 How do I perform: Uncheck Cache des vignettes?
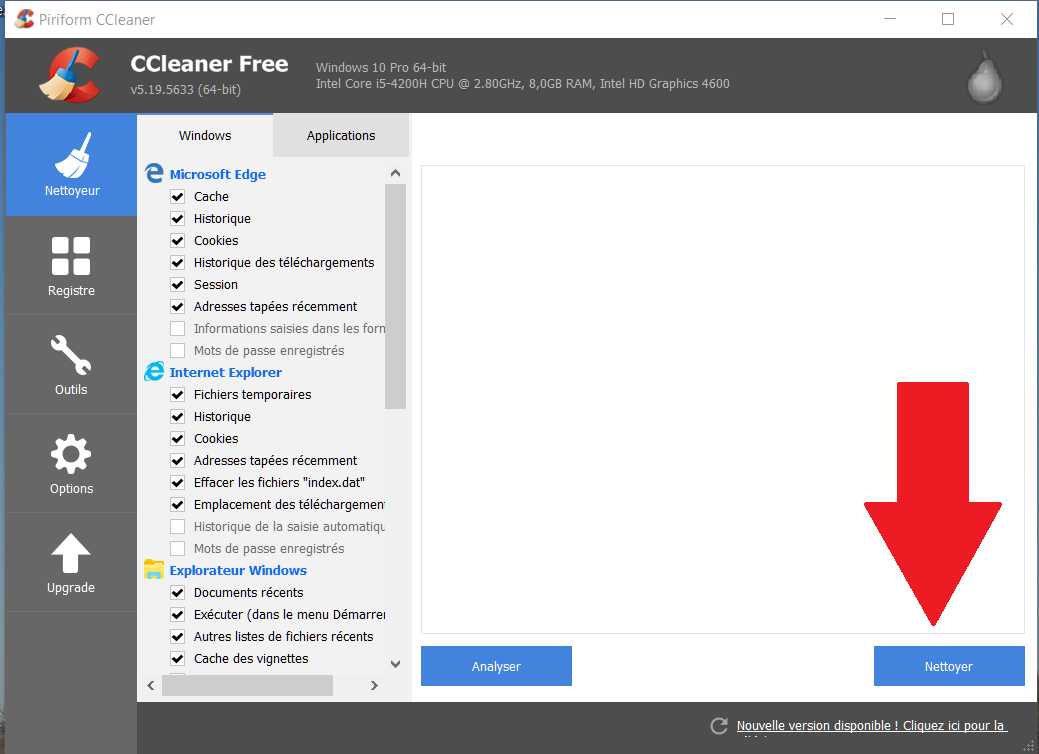[178, 659]
